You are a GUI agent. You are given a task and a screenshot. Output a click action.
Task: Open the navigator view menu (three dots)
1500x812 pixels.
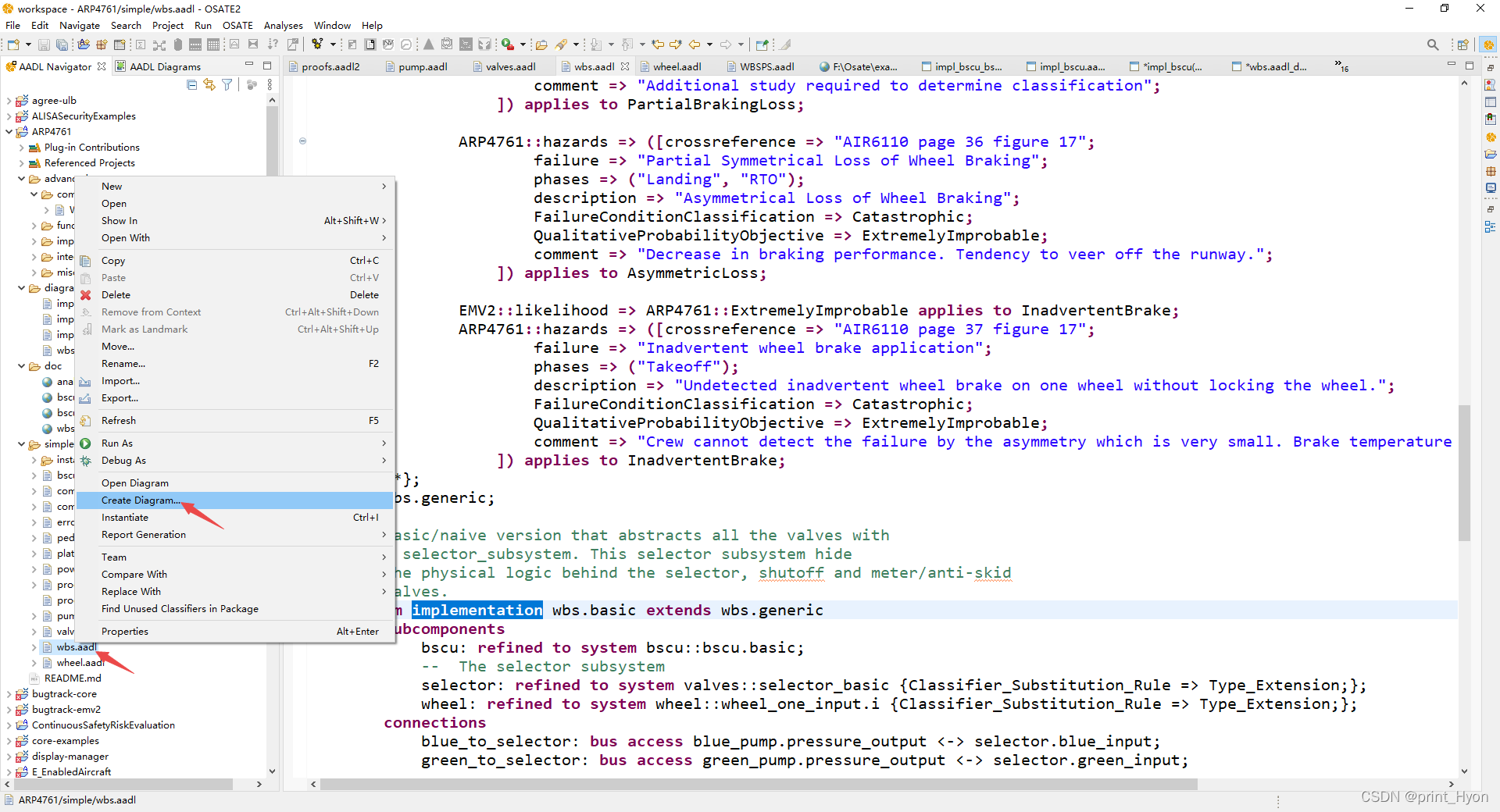[x=270, y=84]
